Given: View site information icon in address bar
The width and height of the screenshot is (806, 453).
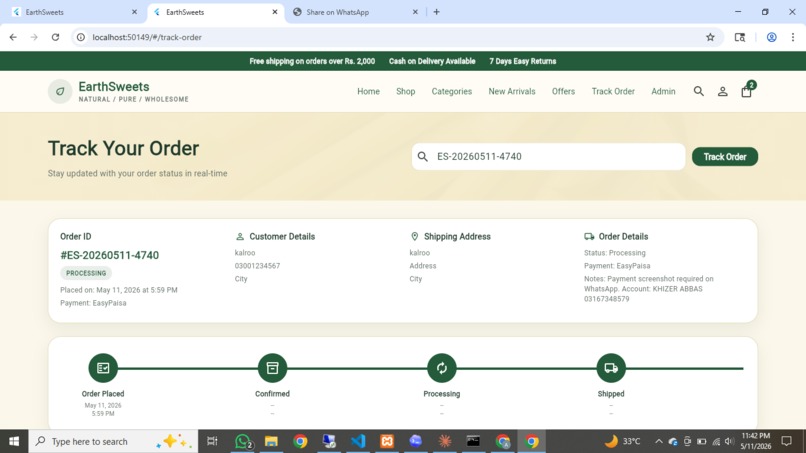Looking at the screenshot, I should [x=81, y=37].
